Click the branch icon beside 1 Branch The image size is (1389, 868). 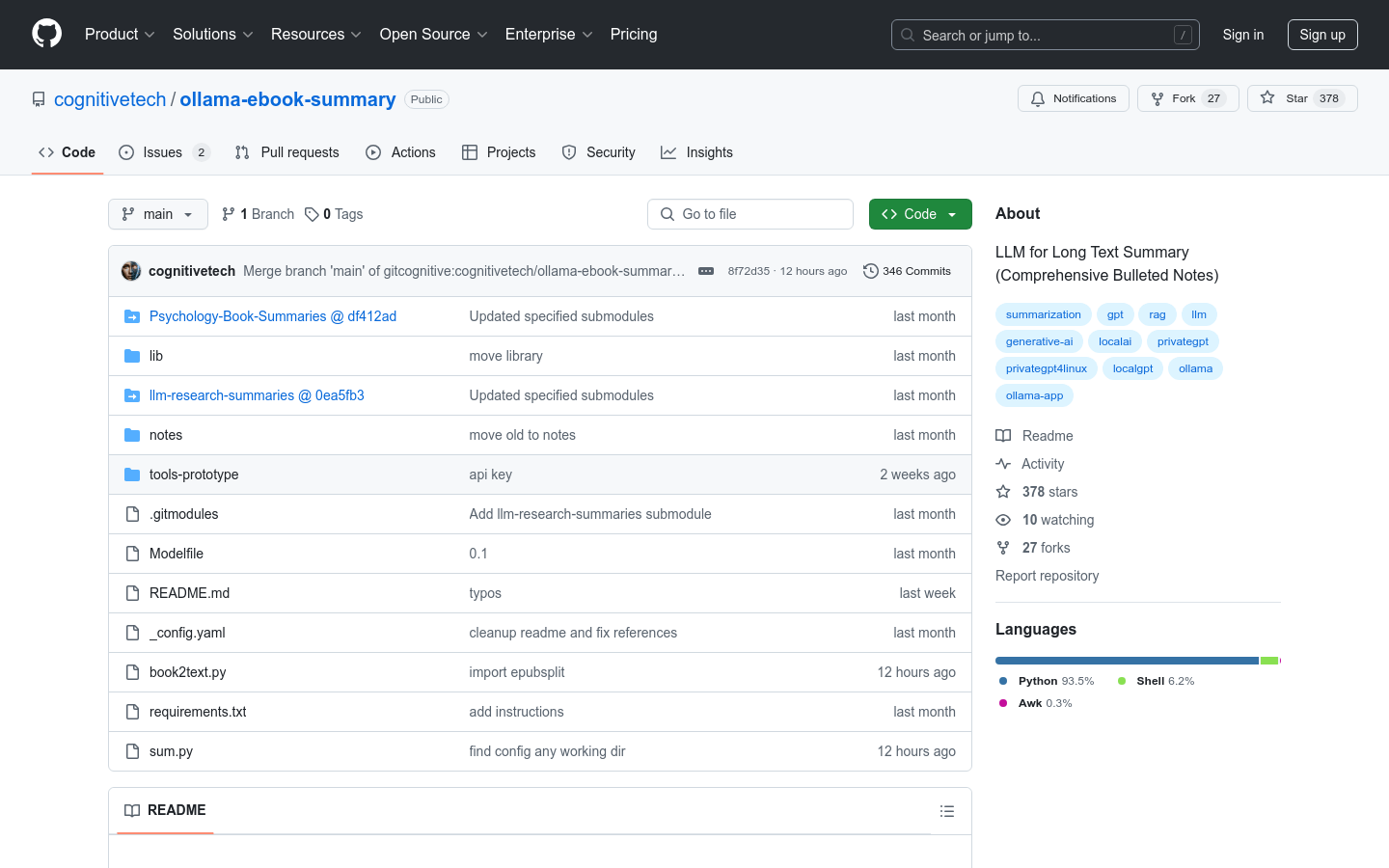click(x=229, y=214)
